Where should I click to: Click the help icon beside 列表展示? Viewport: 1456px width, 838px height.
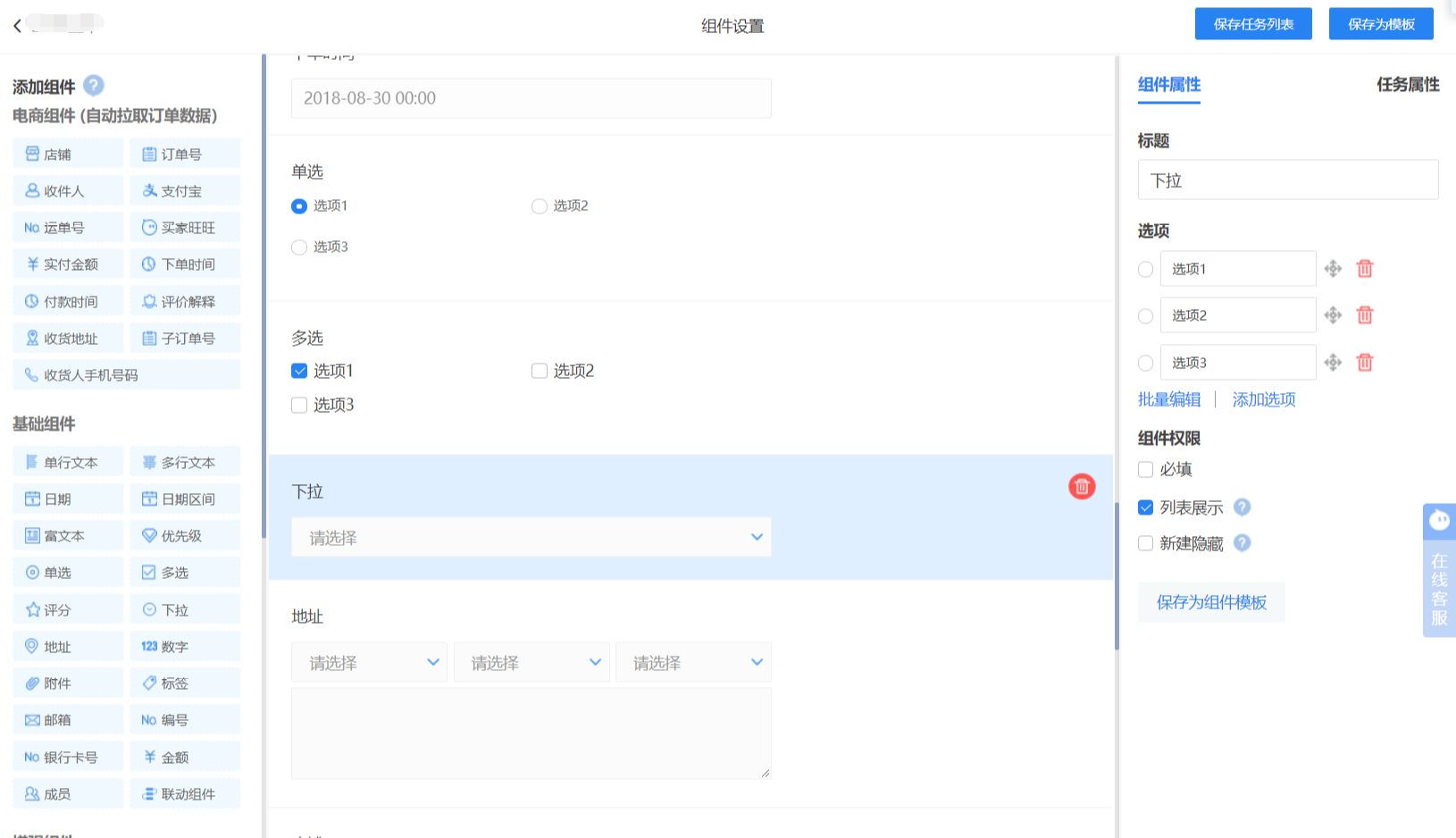click(x=1242, y=507)
